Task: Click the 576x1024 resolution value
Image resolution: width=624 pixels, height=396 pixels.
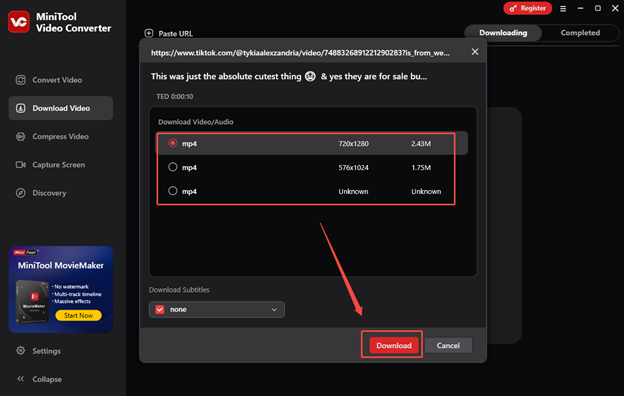Action: point(353,168)
